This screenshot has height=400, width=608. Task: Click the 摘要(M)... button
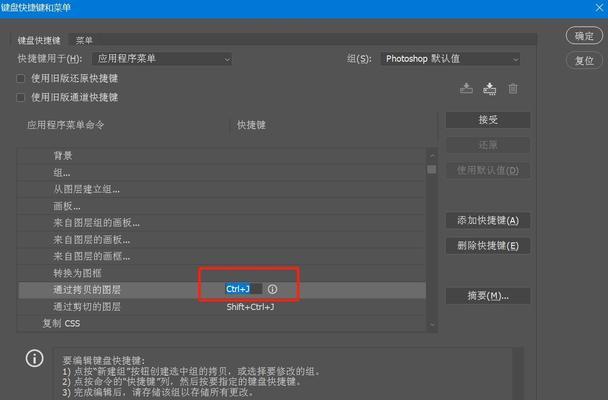488,296
